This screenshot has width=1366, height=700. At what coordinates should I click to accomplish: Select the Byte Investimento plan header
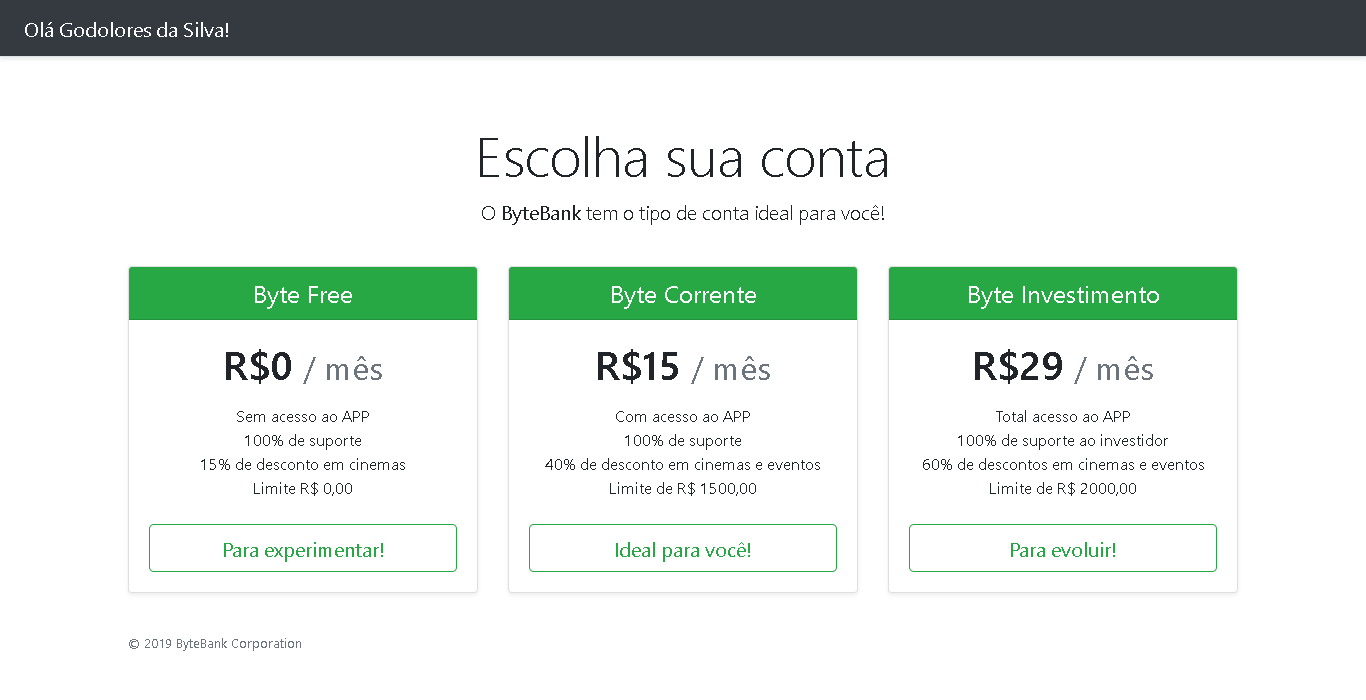tap(1062, 293)
